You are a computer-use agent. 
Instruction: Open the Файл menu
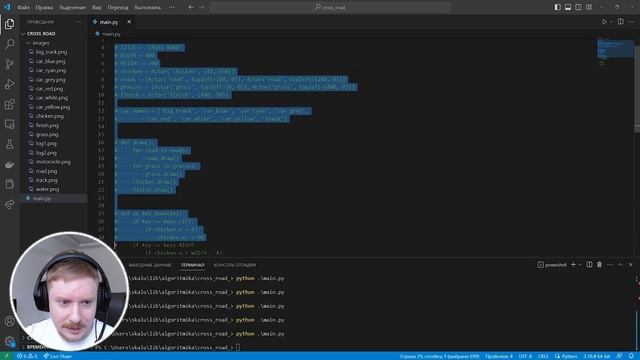click(x=23, y=7)
